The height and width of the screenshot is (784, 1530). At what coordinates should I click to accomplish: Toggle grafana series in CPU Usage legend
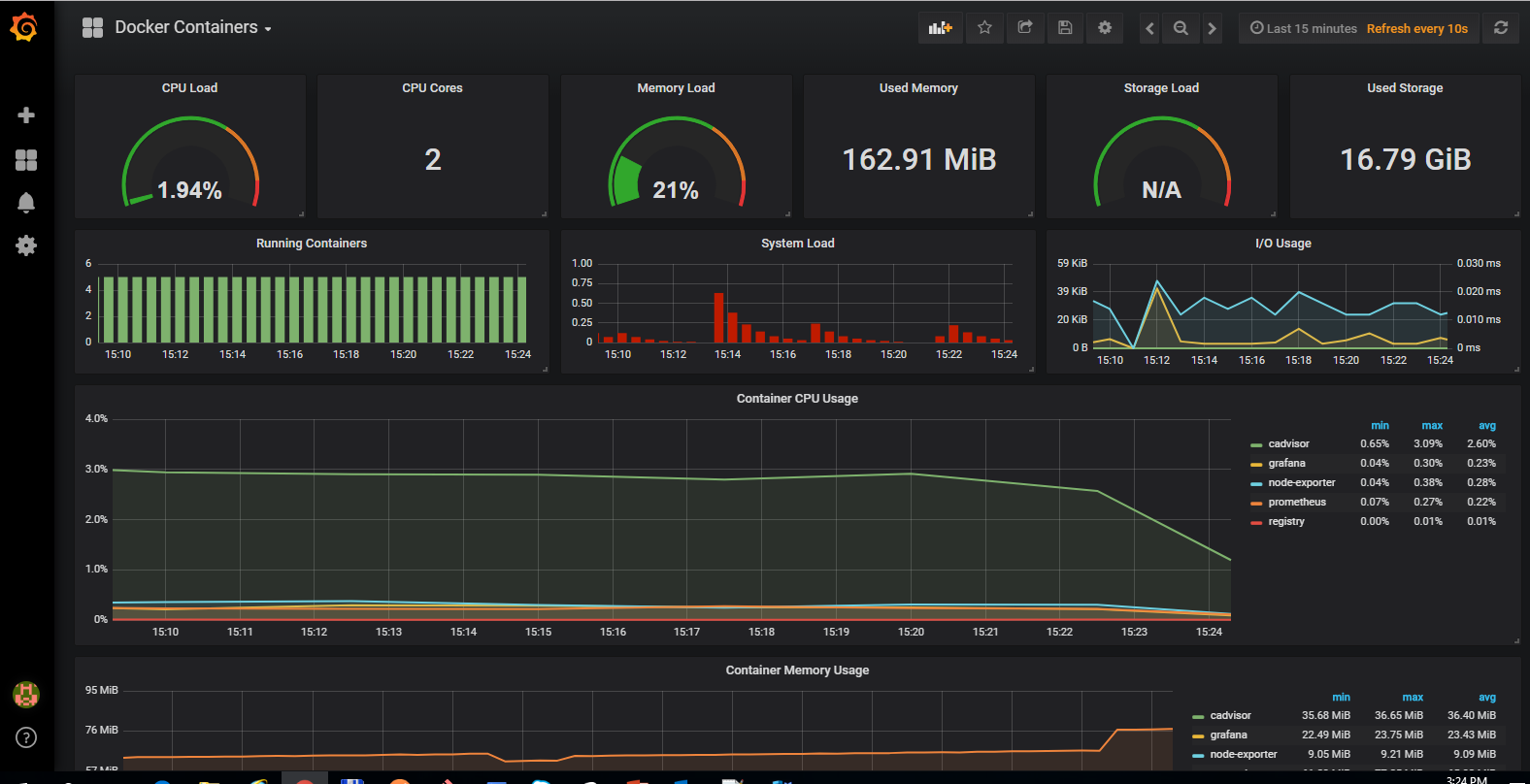(x=1286, y=463)
